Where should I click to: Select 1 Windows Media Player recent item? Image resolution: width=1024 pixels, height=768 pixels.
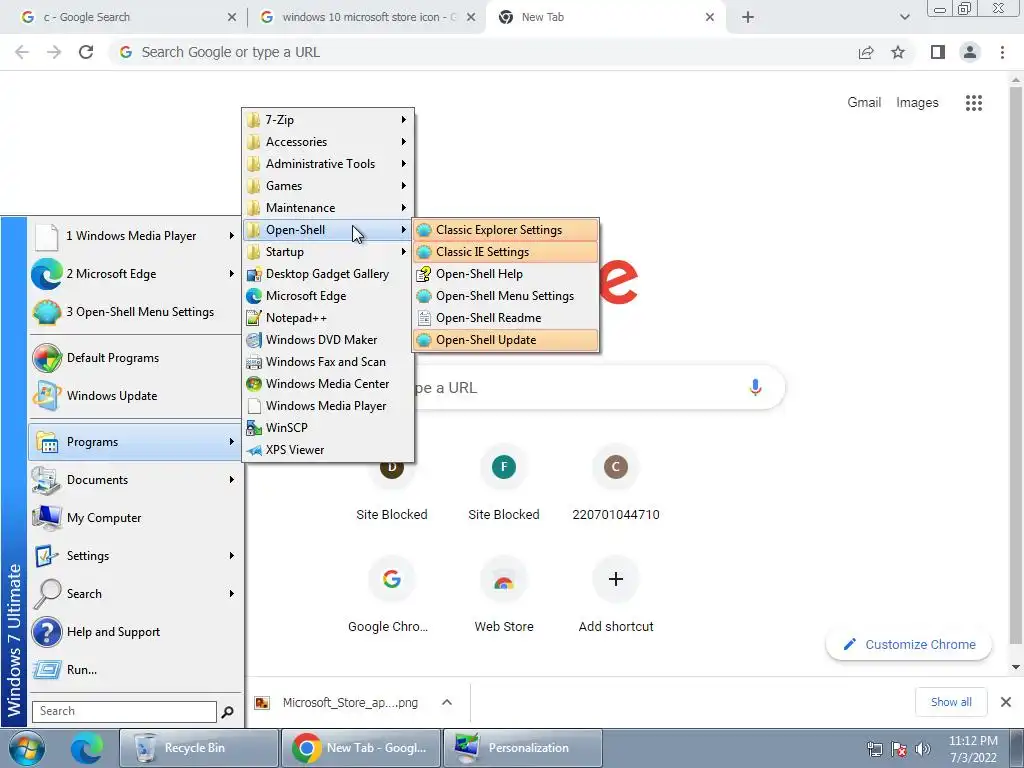pos(135,236)
